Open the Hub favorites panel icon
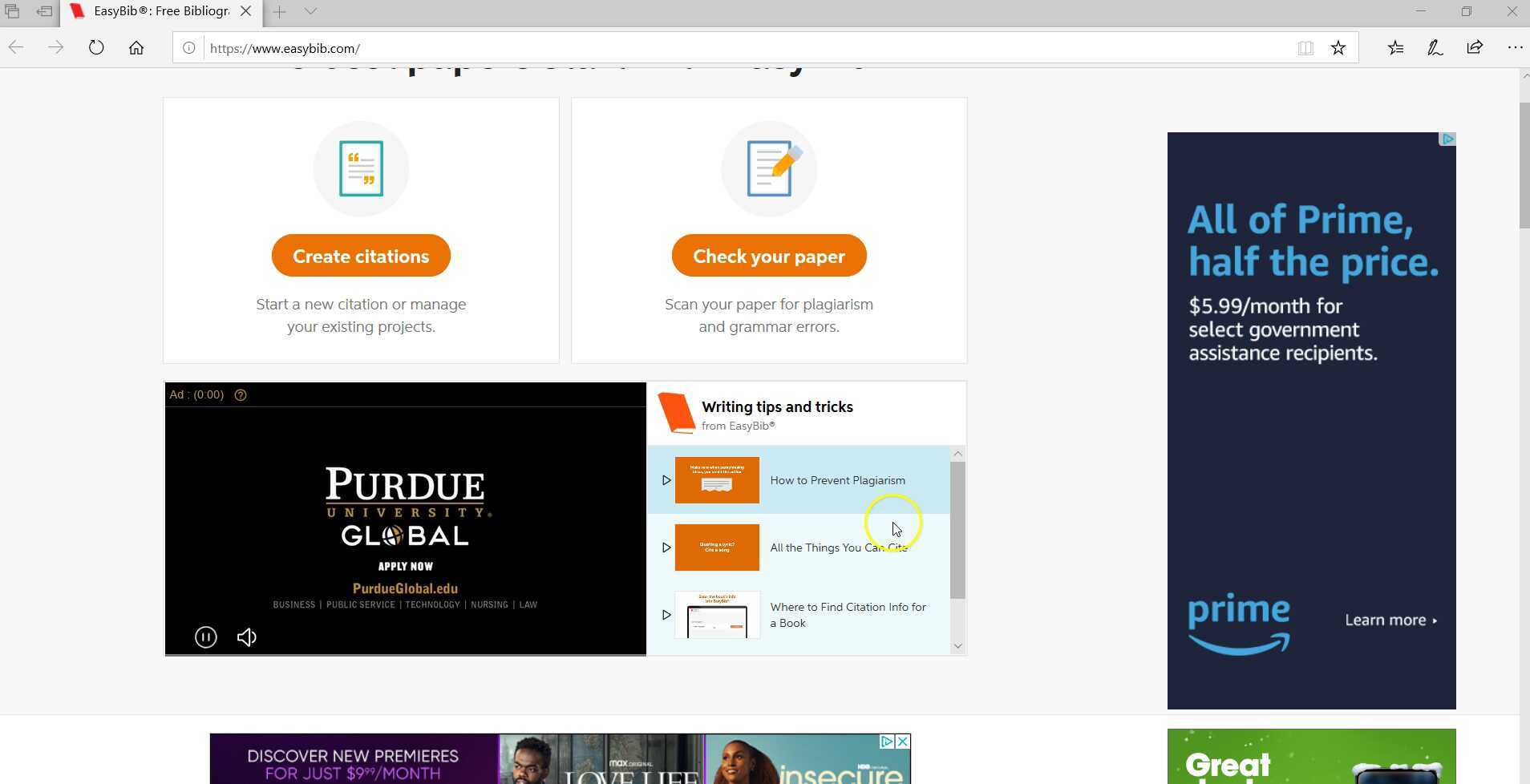Viewport: 1530px width, 784px height. [x=1395, y=47]
